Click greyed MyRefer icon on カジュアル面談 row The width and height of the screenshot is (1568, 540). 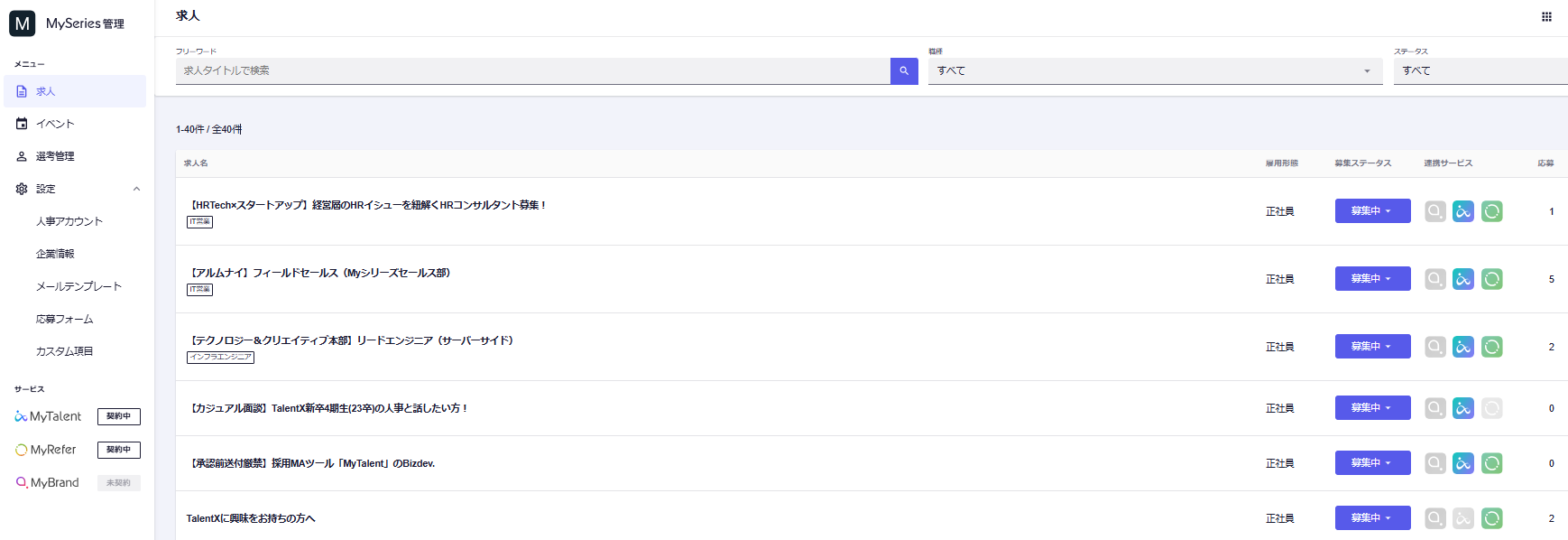pyautogui.click(x=1492, y=408)
